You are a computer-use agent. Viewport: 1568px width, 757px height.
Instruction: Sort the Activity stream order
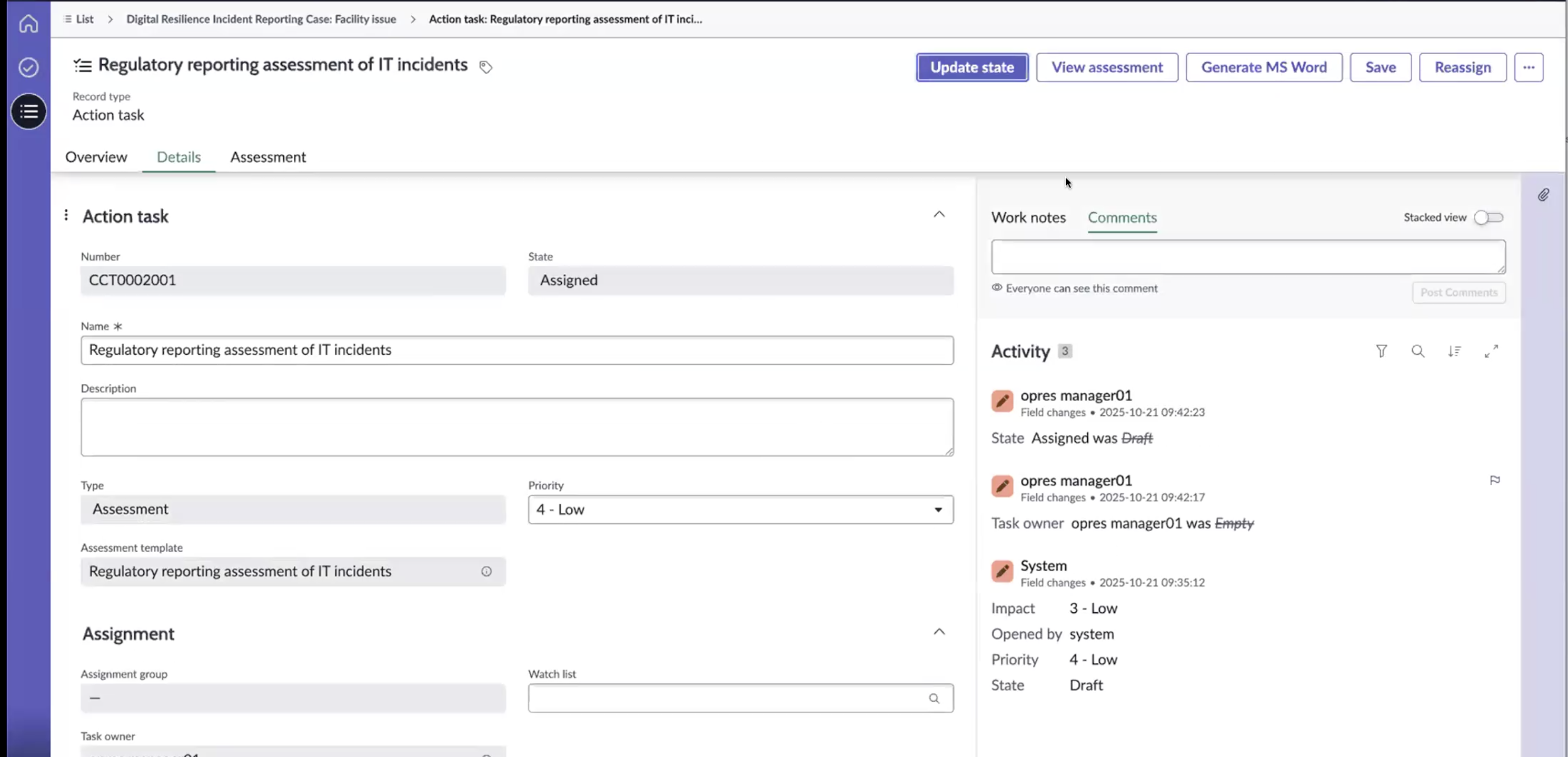[1454, 351]
